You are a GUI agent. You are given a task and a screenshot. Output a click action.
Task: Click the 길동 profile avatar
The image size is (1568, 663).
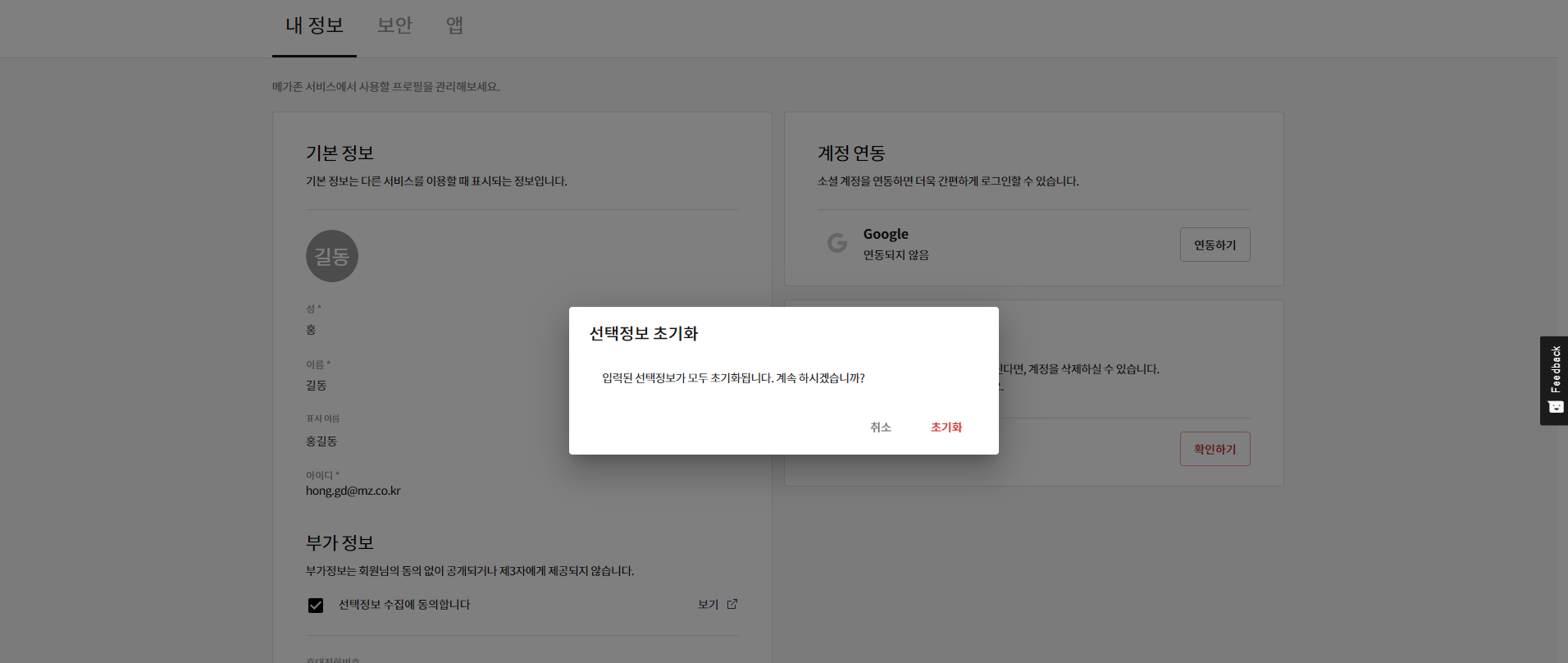pyautogui.click(x=332, y=256)
